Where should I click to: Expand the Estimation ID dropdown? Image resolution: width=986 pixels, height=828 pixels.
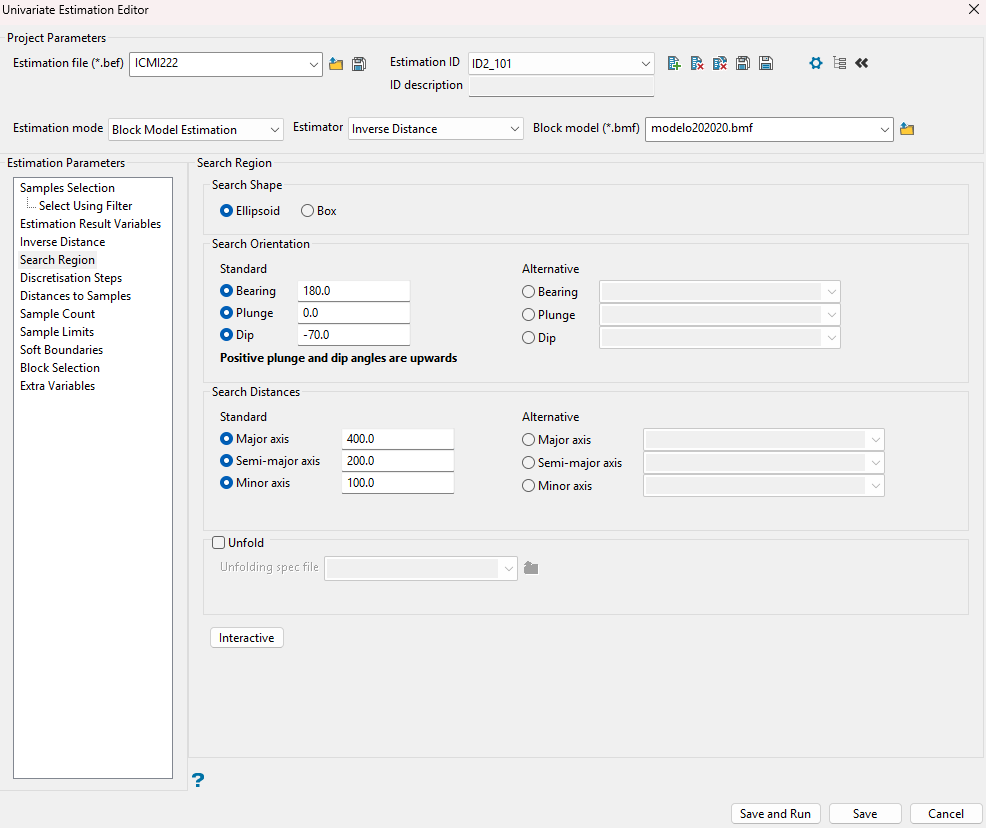click(645, 63)
